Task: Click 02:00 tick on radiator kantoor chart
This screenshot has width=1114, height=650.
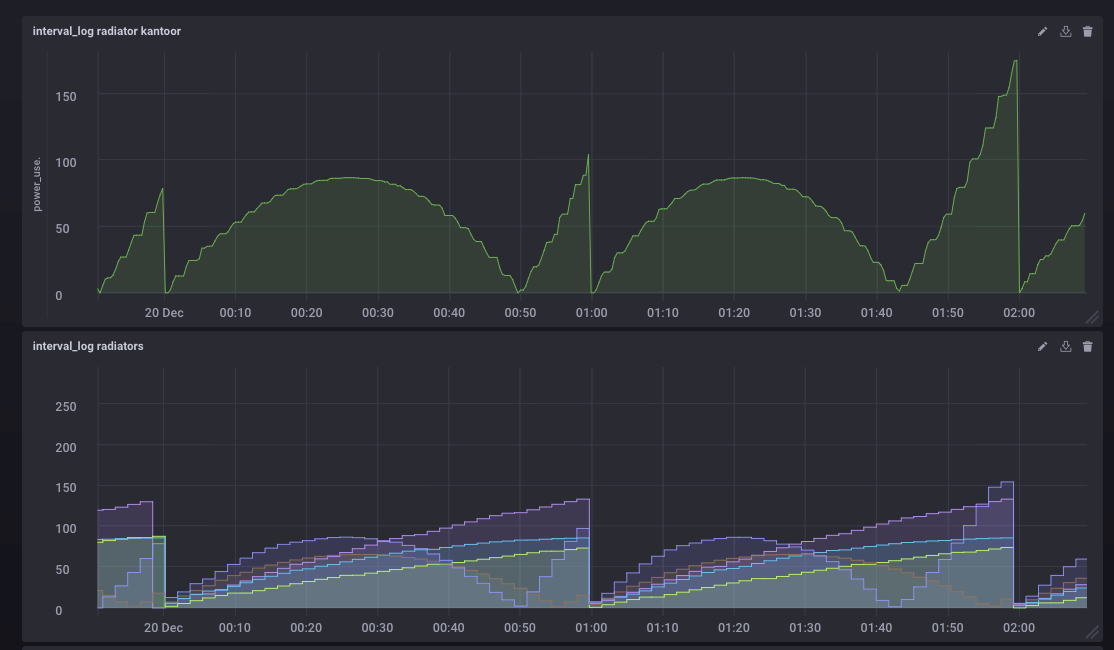Action: [x=1019, y=313]
